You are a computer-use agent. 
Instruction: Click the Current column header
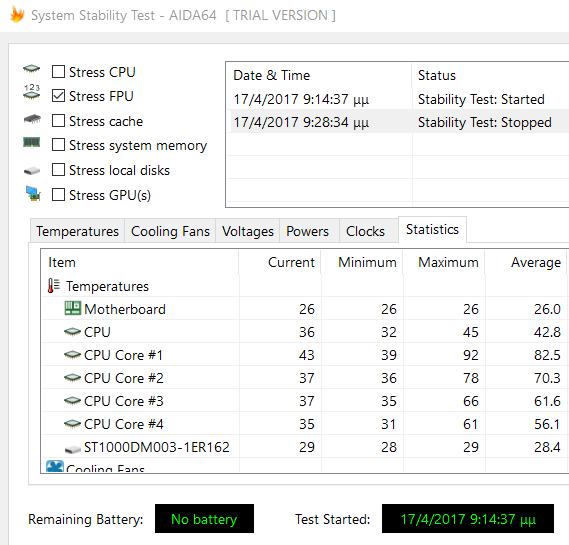(x=280, y=262)
